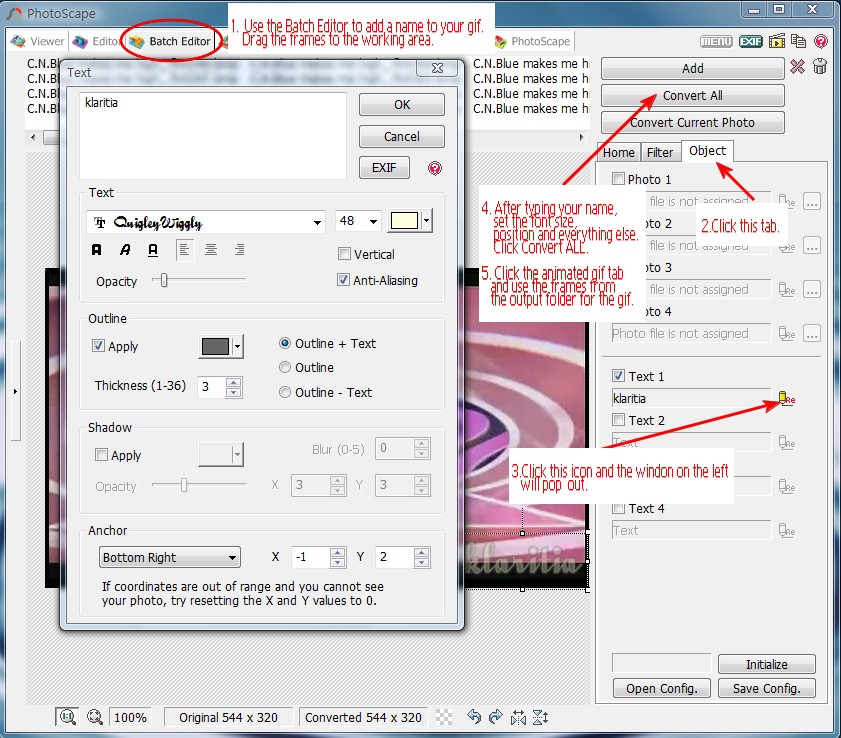Open text editor icon for Text 1

click(x=787, y=398)
